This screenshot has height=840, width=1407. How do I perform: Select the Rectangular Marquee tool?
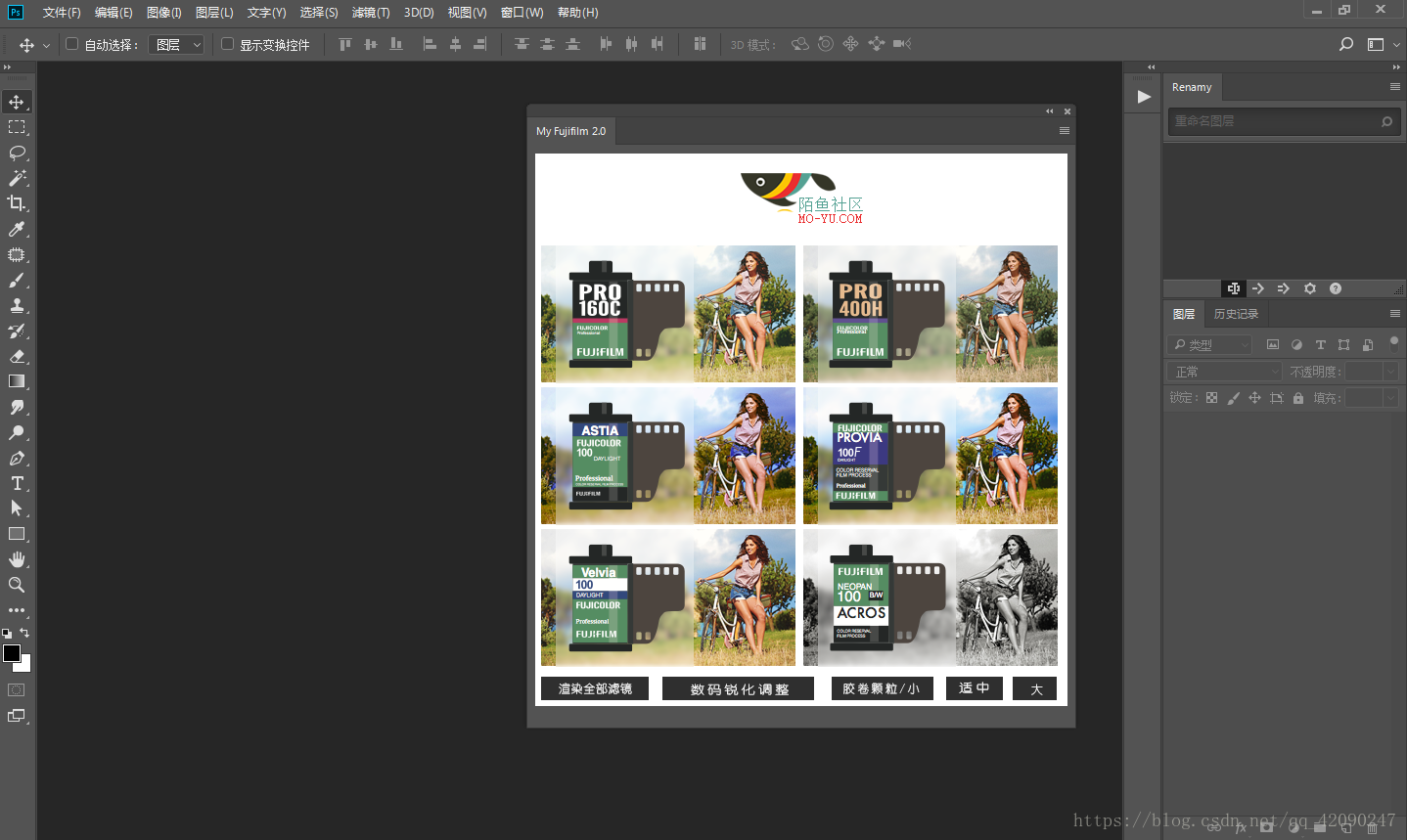(17, 127)
